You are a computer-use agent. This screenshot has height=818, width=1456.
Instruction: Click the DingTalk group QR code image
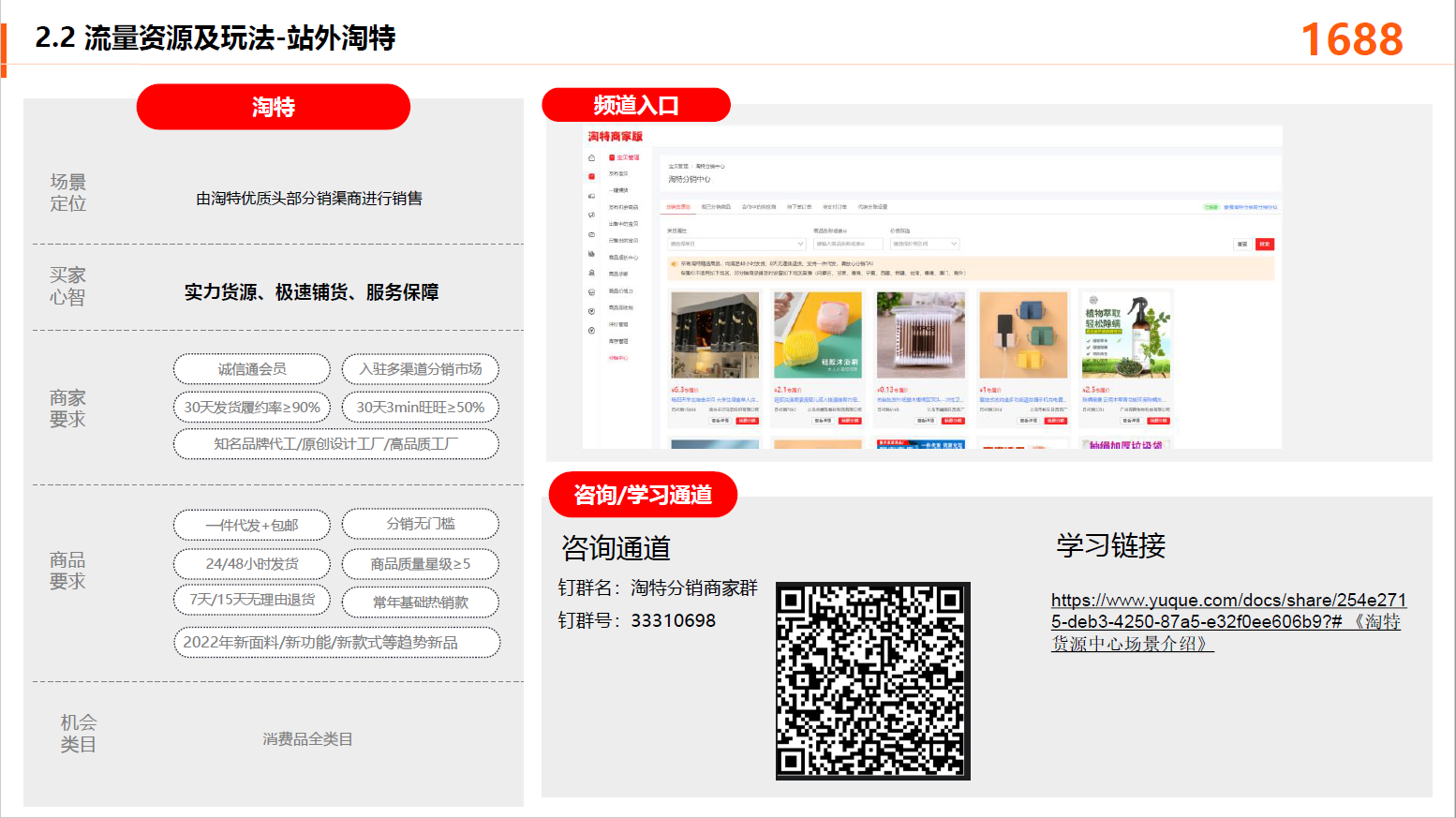point(873,681)
